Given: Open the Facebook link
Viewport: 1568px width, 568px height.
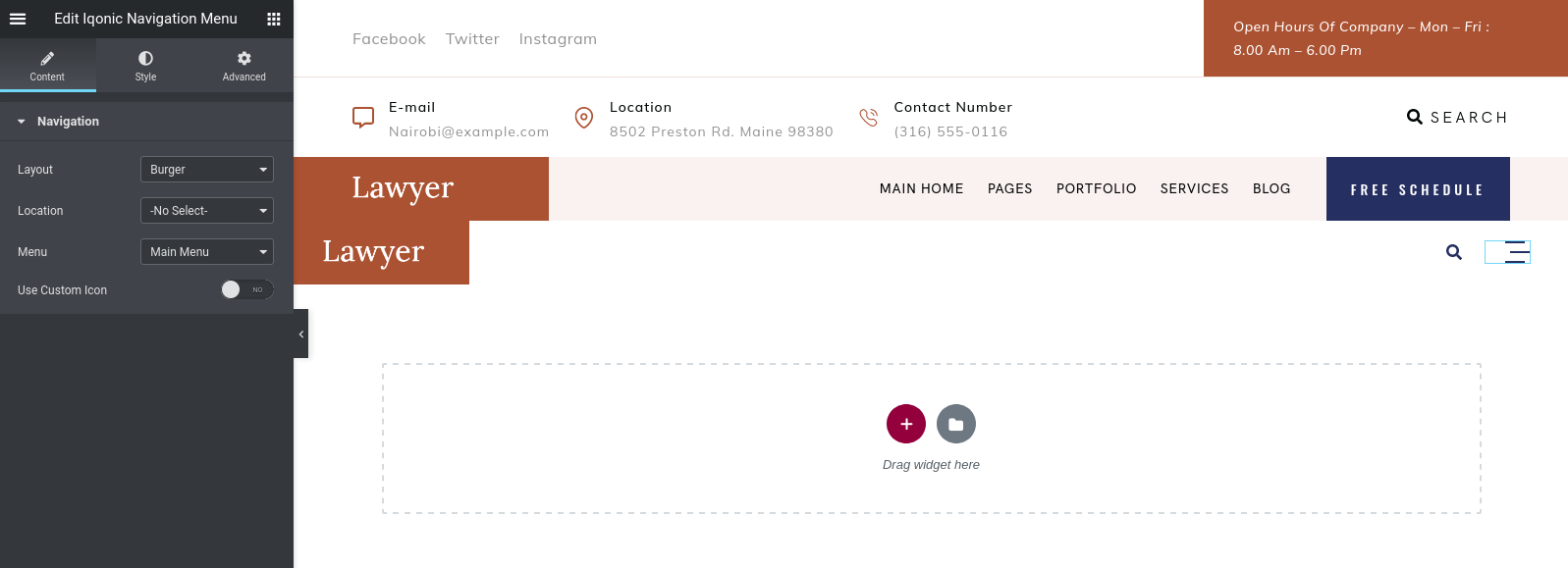Looking at the screenshot, I should pyautogui.click(x=389, y=39).
